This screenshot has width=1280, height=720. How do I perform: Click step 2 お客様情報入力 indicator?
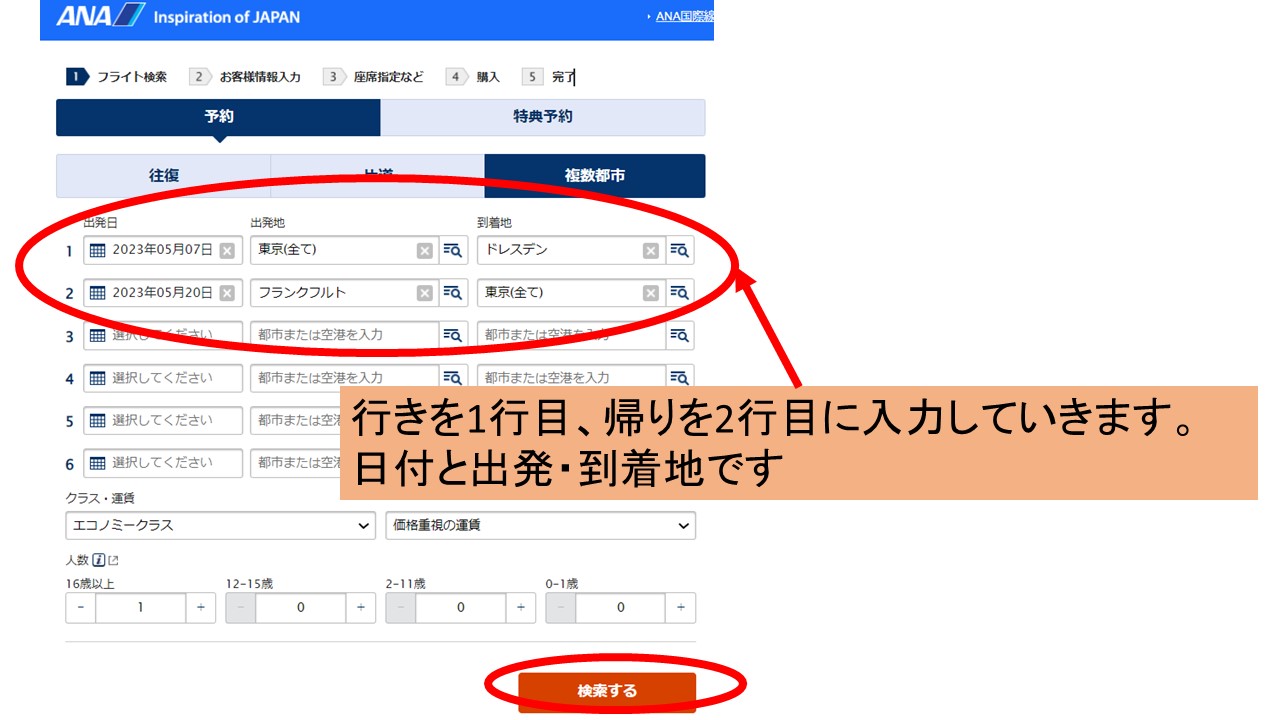245,77
